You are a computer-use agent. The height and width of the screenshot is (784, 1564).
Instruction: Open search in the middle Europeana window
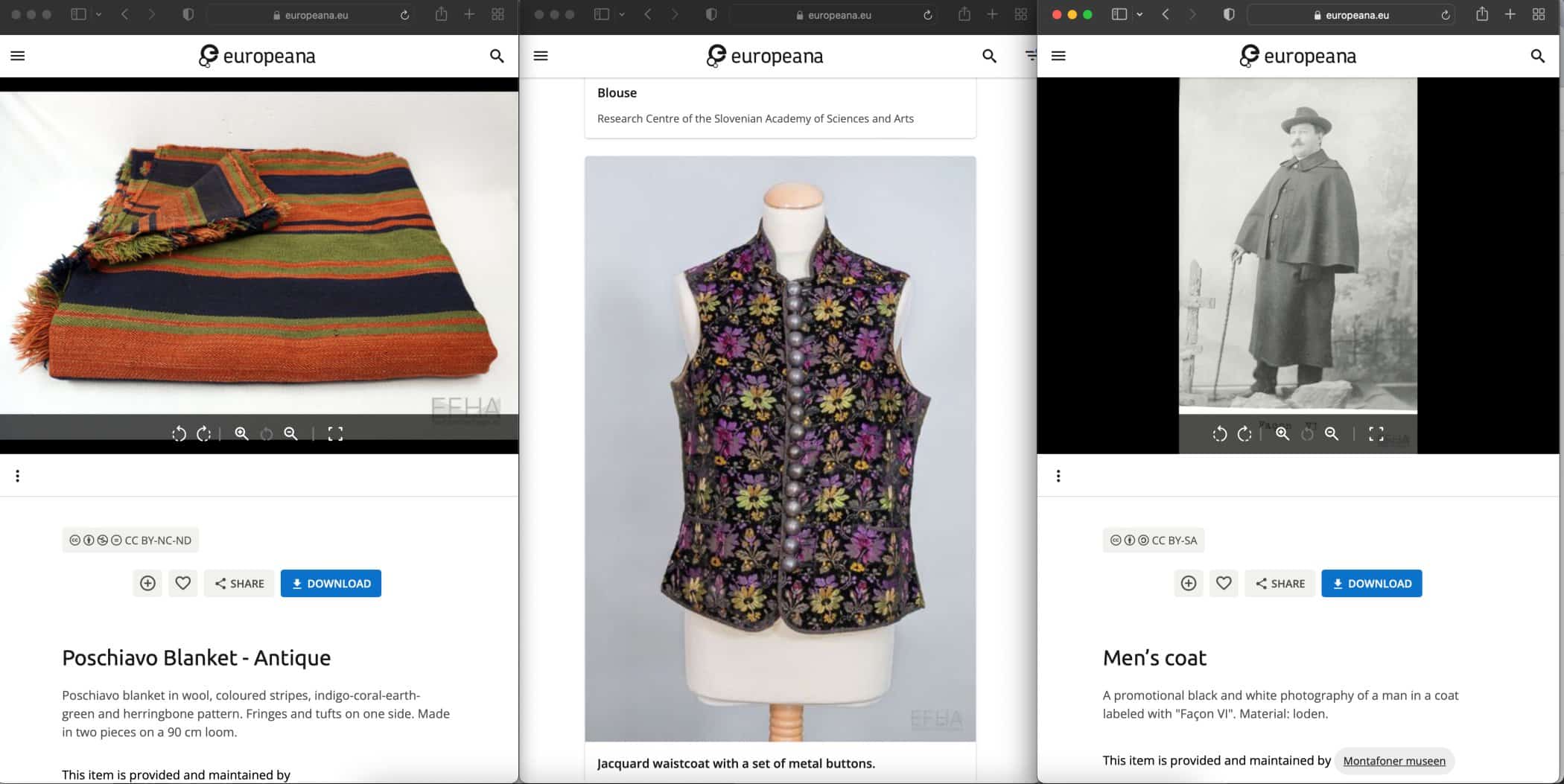(x=989, y=56)
